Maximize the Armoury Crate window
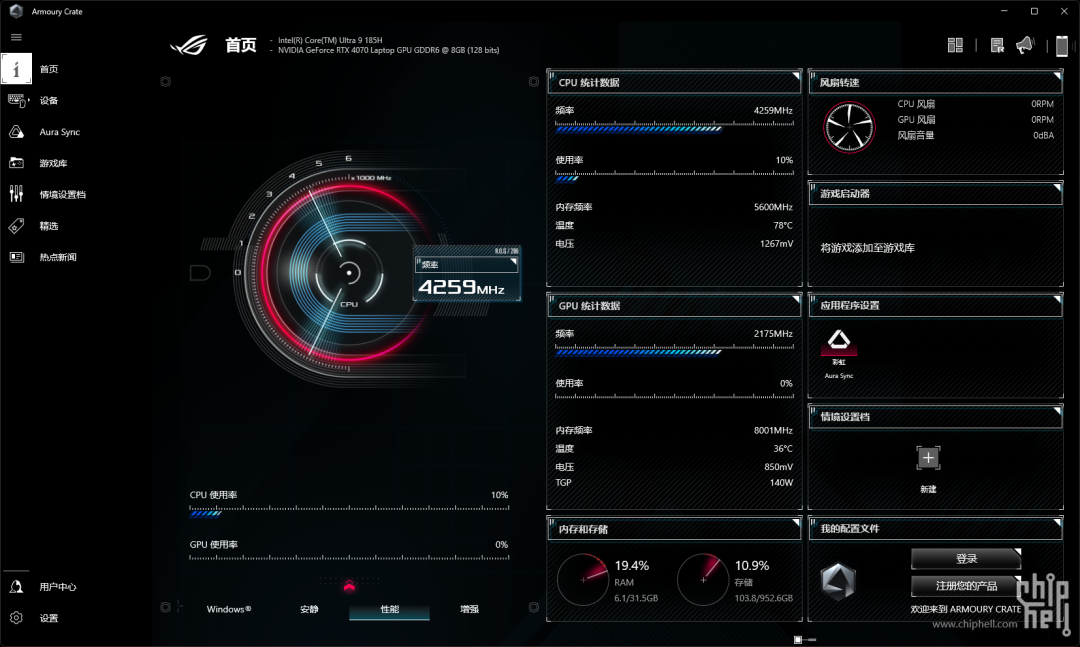 [x=1034, y=11]
